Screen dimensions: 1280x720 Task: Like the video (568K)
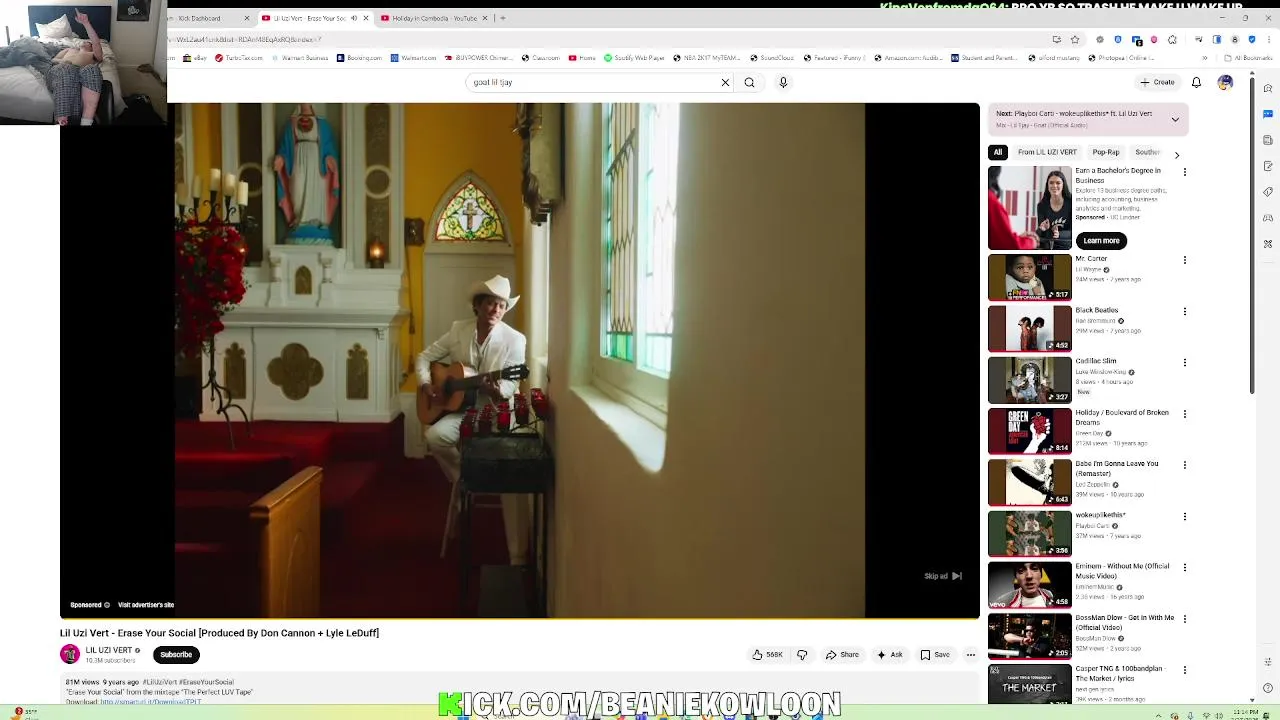coord(767,655)
